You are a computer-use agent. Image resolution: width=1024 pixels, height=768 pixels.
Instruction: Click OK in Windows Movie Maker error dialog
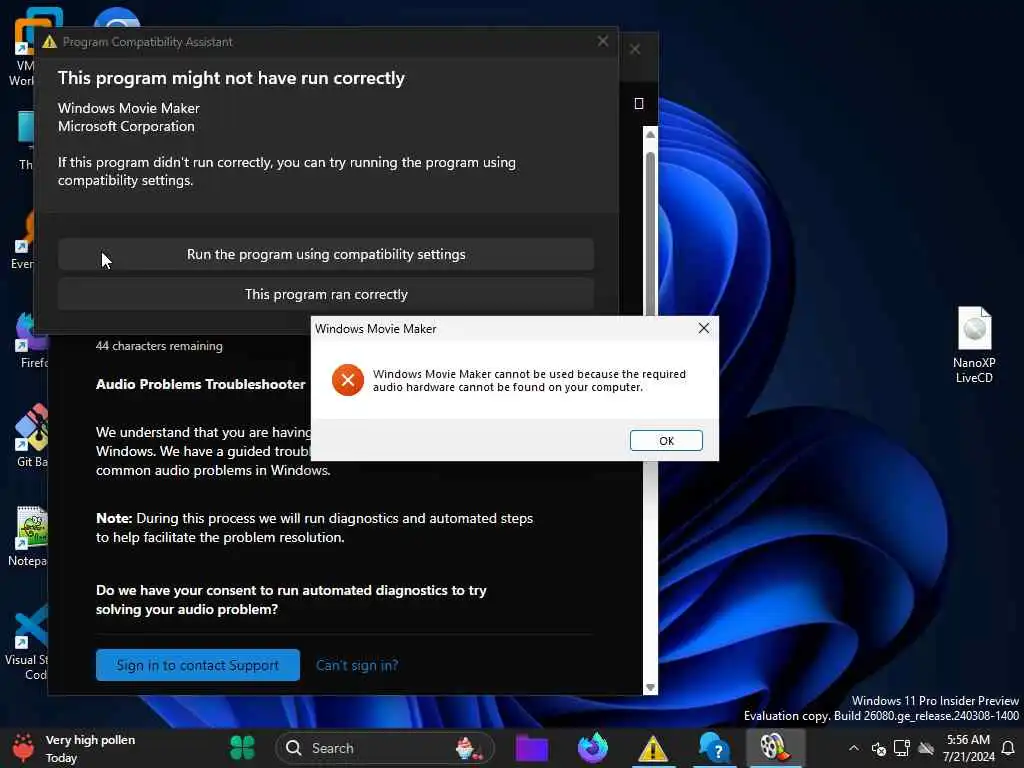(665, 440)
